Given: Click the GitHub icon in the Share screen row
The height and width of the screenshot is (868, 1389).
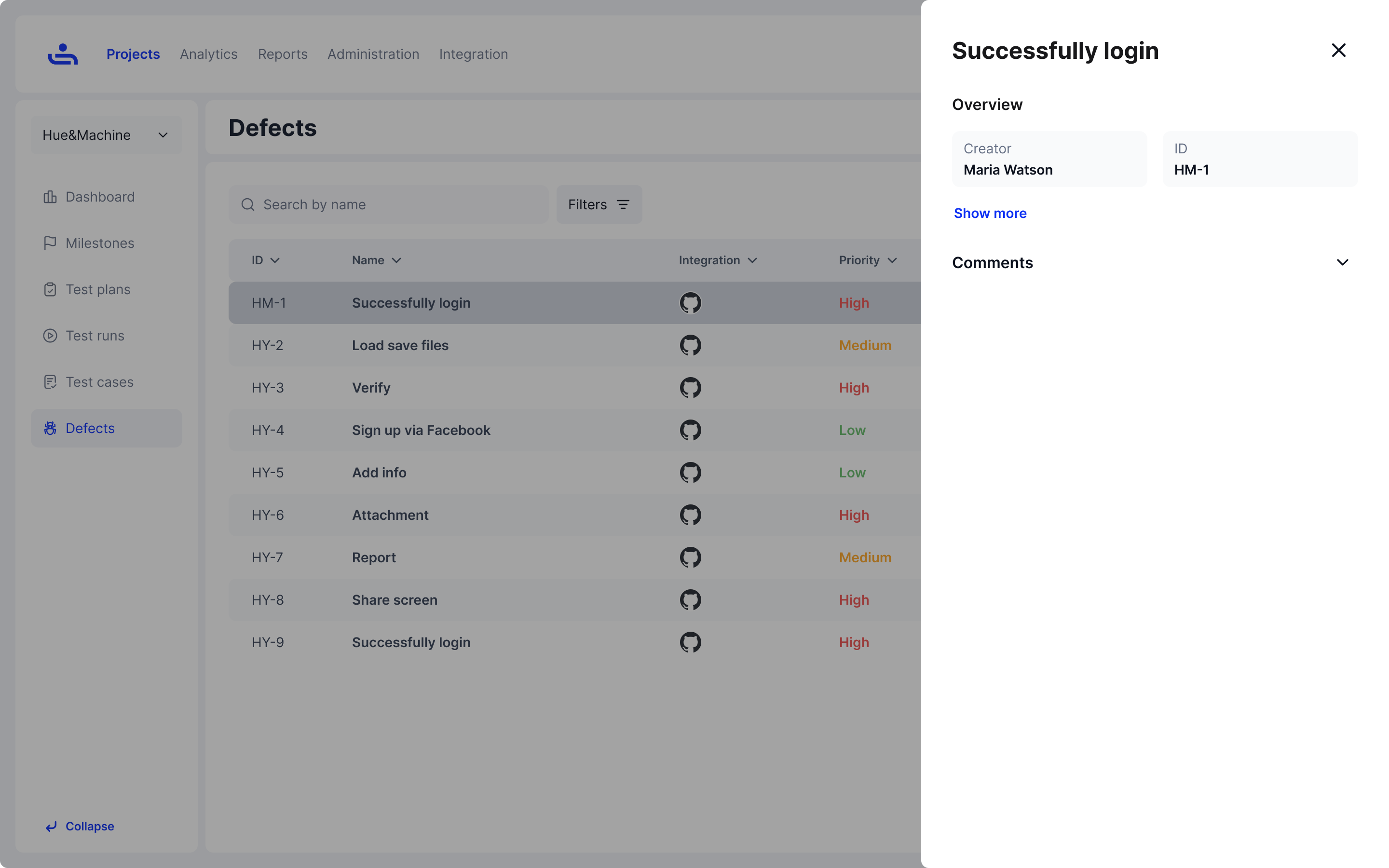Looking at the screenshot, I should click(x=691, y=600).
